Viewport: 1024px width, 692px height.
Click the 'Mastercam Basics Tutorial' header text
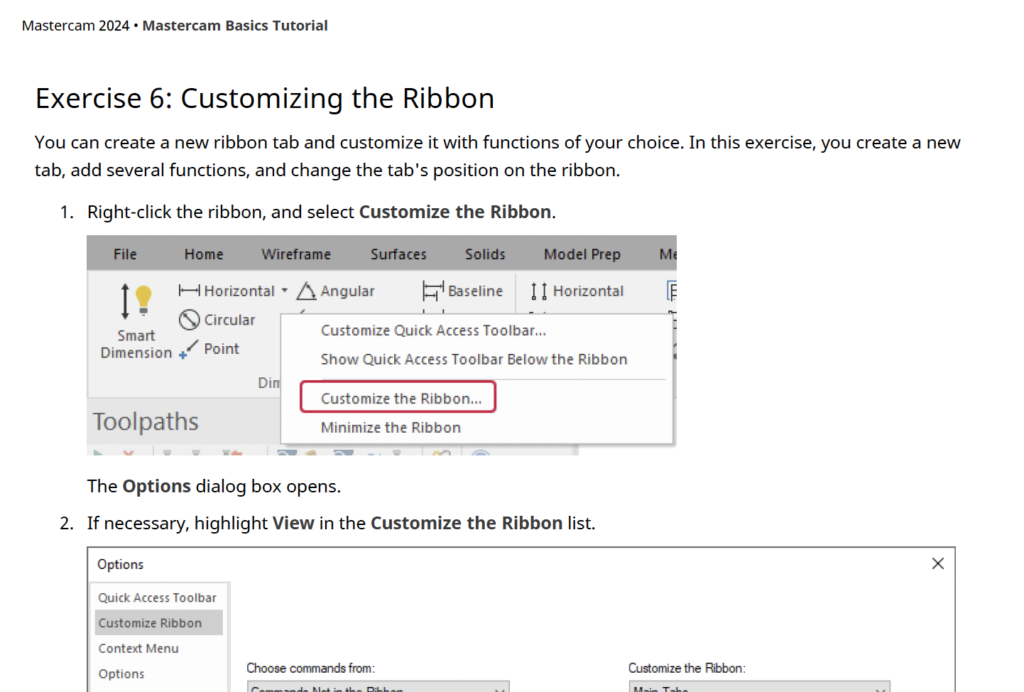[235, 25]
